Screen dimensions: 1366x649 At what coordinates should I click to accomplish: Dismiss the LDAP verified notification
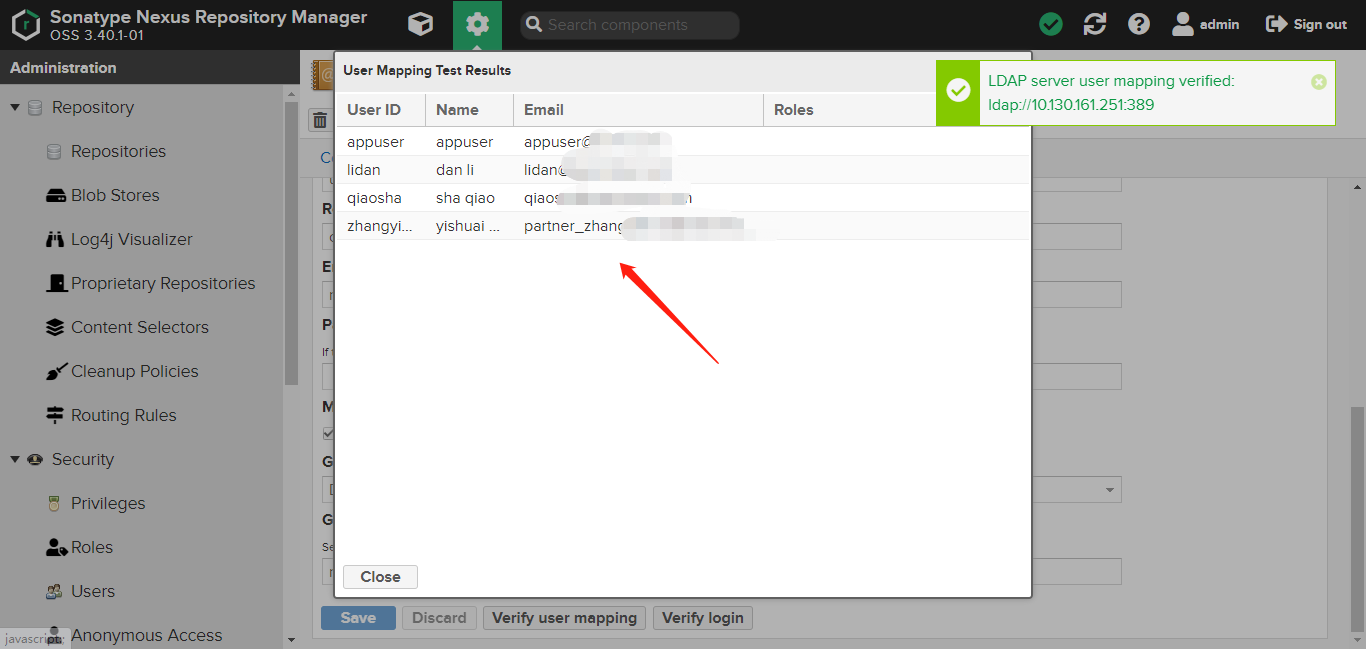[1318, 82]
